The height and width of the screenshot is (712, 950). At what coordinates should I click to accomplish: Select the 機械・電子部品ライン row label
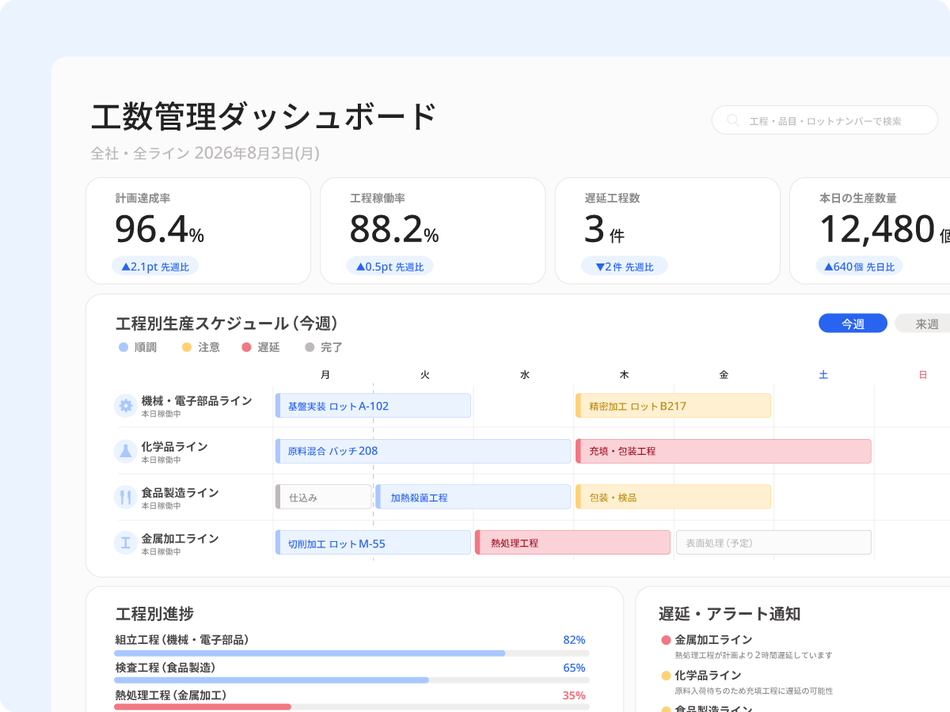coord(196,401)
